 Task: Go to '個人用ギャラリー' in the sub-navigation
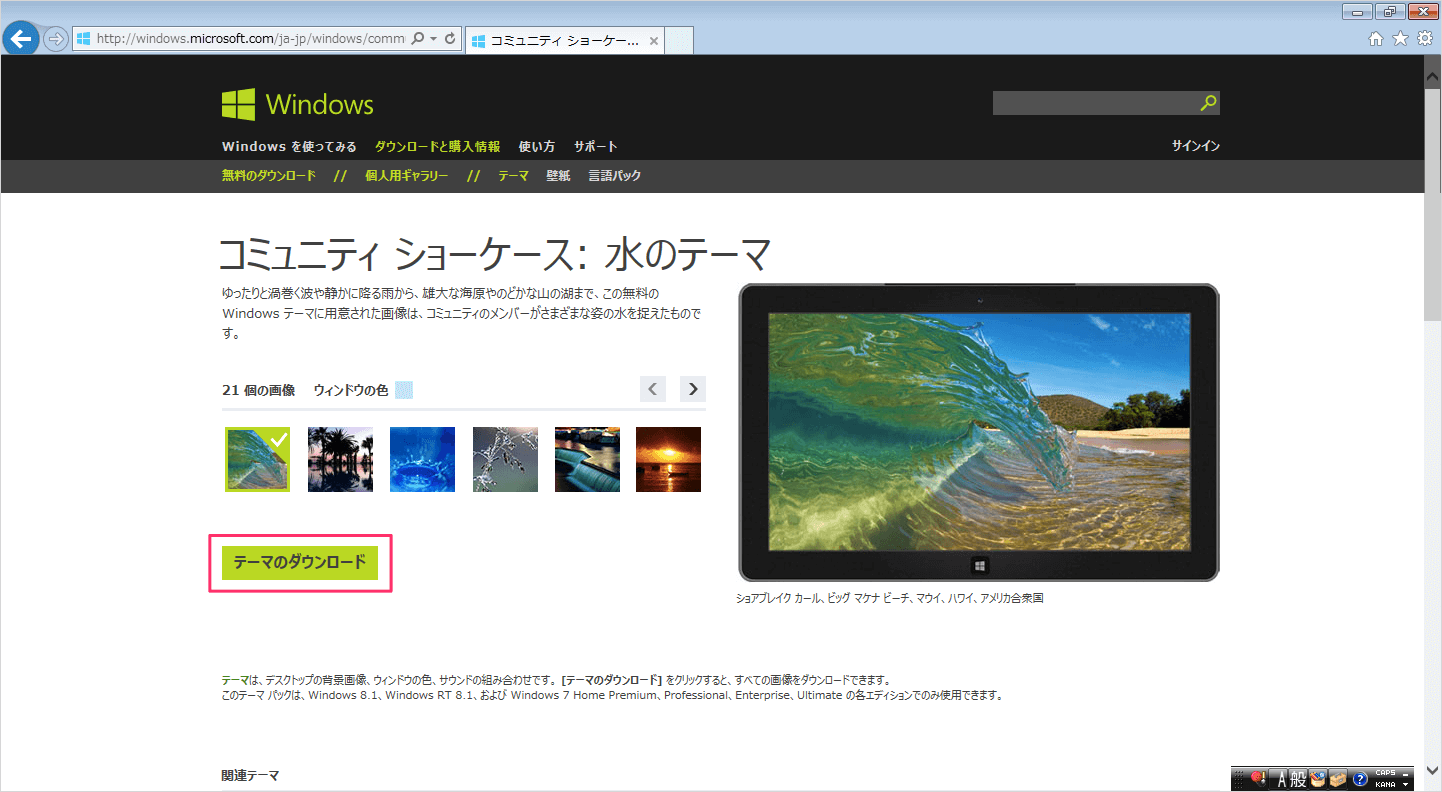click(x=406, y=175)
